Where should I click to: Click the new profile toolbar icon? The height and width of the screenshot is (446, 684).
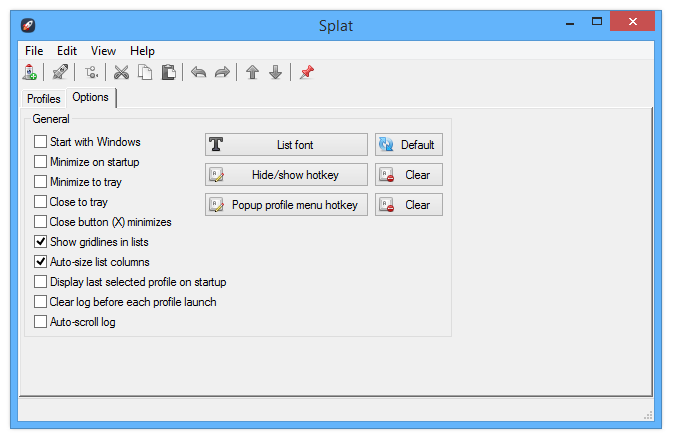point(30,72)
